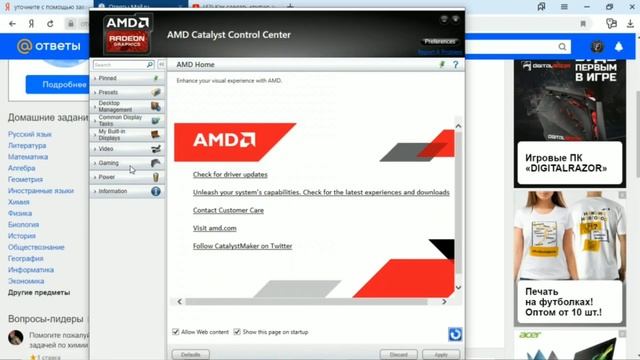Click the Печать на футболках ad banner
This screenshot has height=360, width=640.
pyautogui.click(x=570, y=259)
